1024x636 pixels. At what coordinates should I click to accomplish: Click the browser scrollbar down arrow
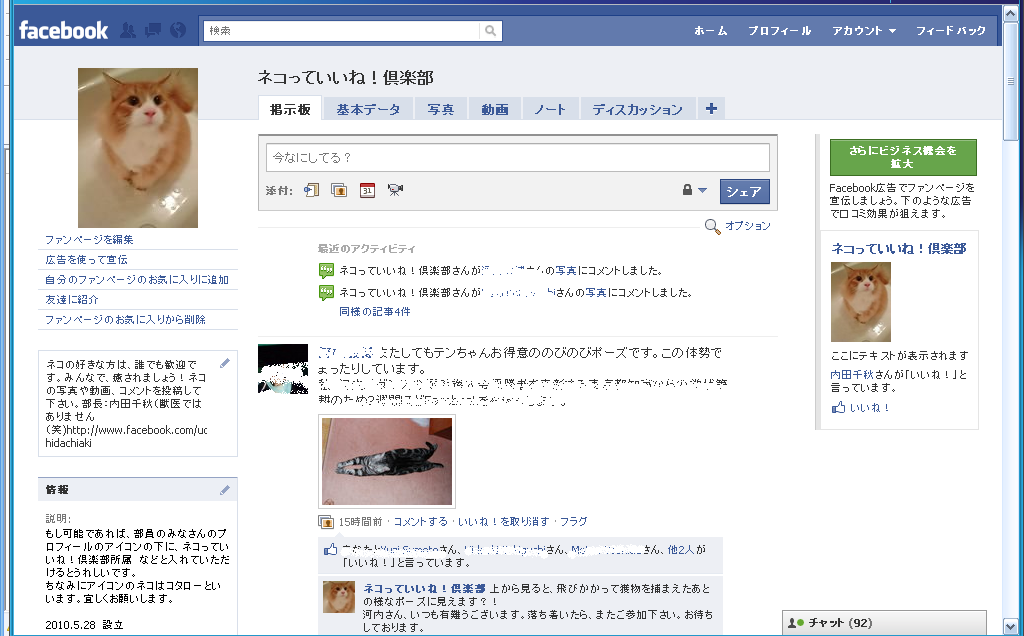coord(1010,626)
